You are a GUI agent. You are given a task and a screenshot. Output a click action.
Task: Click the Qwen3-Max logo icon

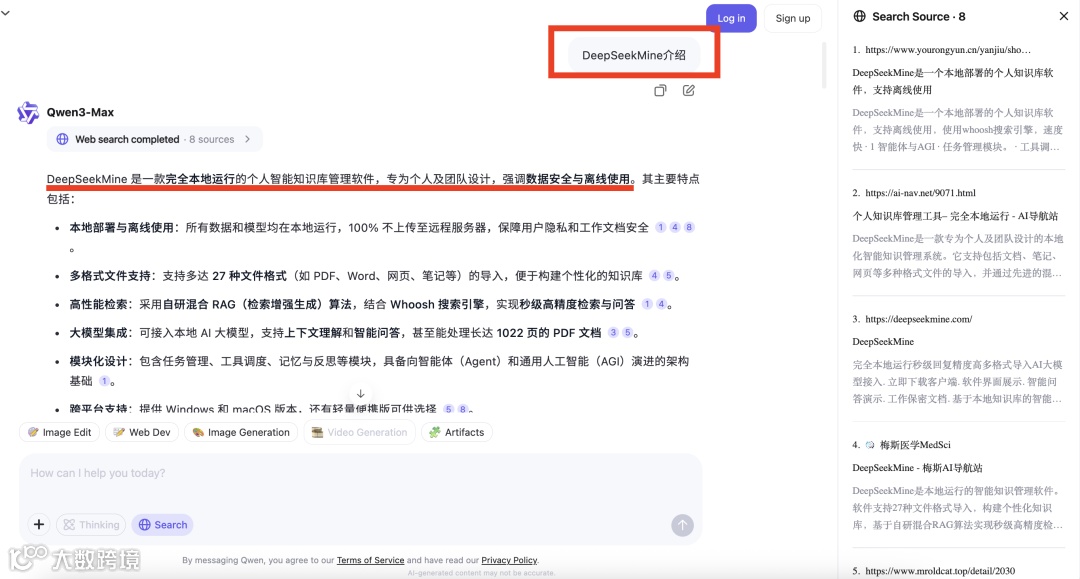(x=28, y=112)
